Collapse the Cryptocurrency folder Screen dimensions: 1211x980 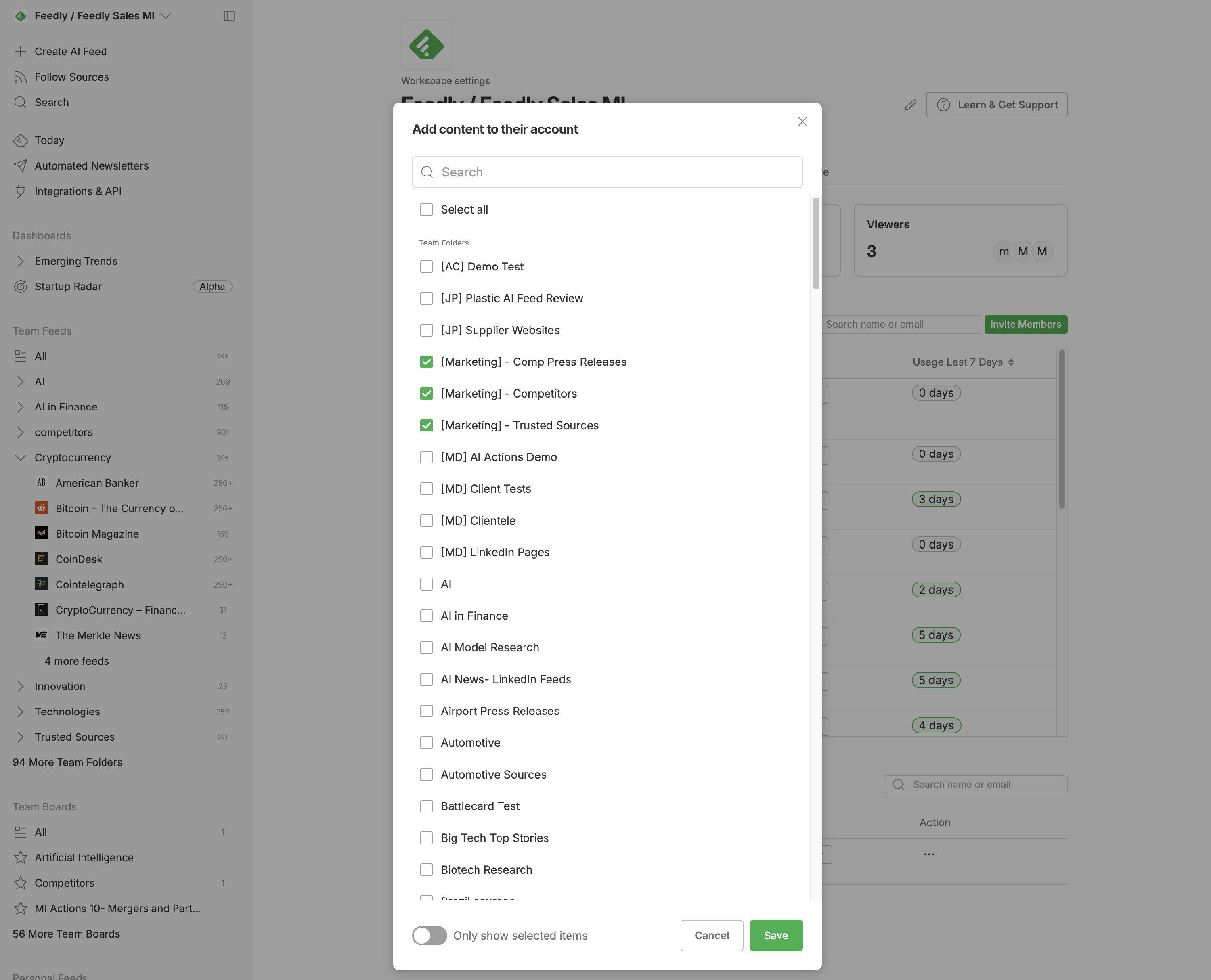point(20,458)
